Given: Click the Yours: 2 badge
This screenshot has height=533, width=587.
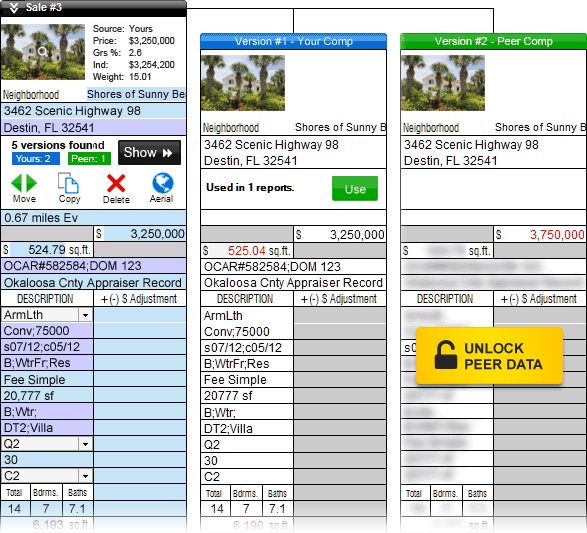Looking at the screenshot, I should (36, 159).
